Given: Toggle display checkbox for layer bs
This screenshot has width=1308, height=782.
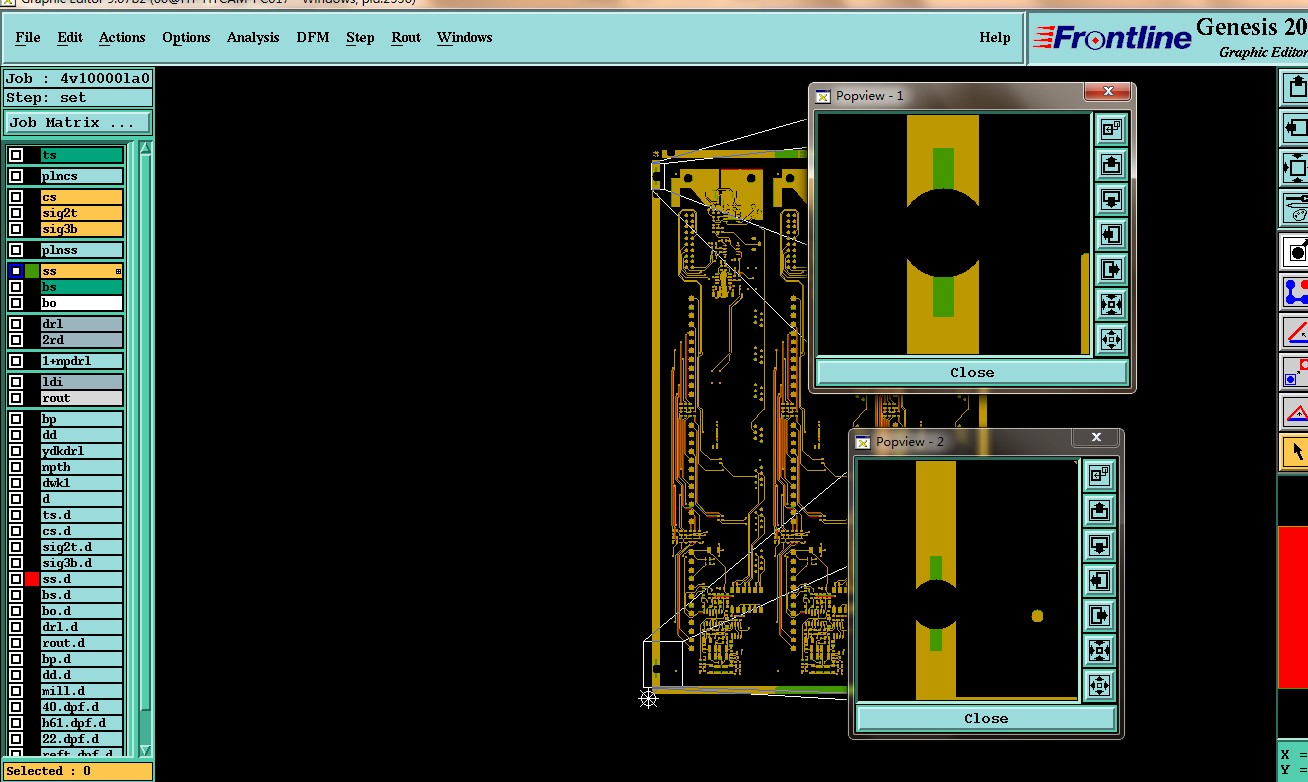Looking at the screenshot, I should coord(16,287).
